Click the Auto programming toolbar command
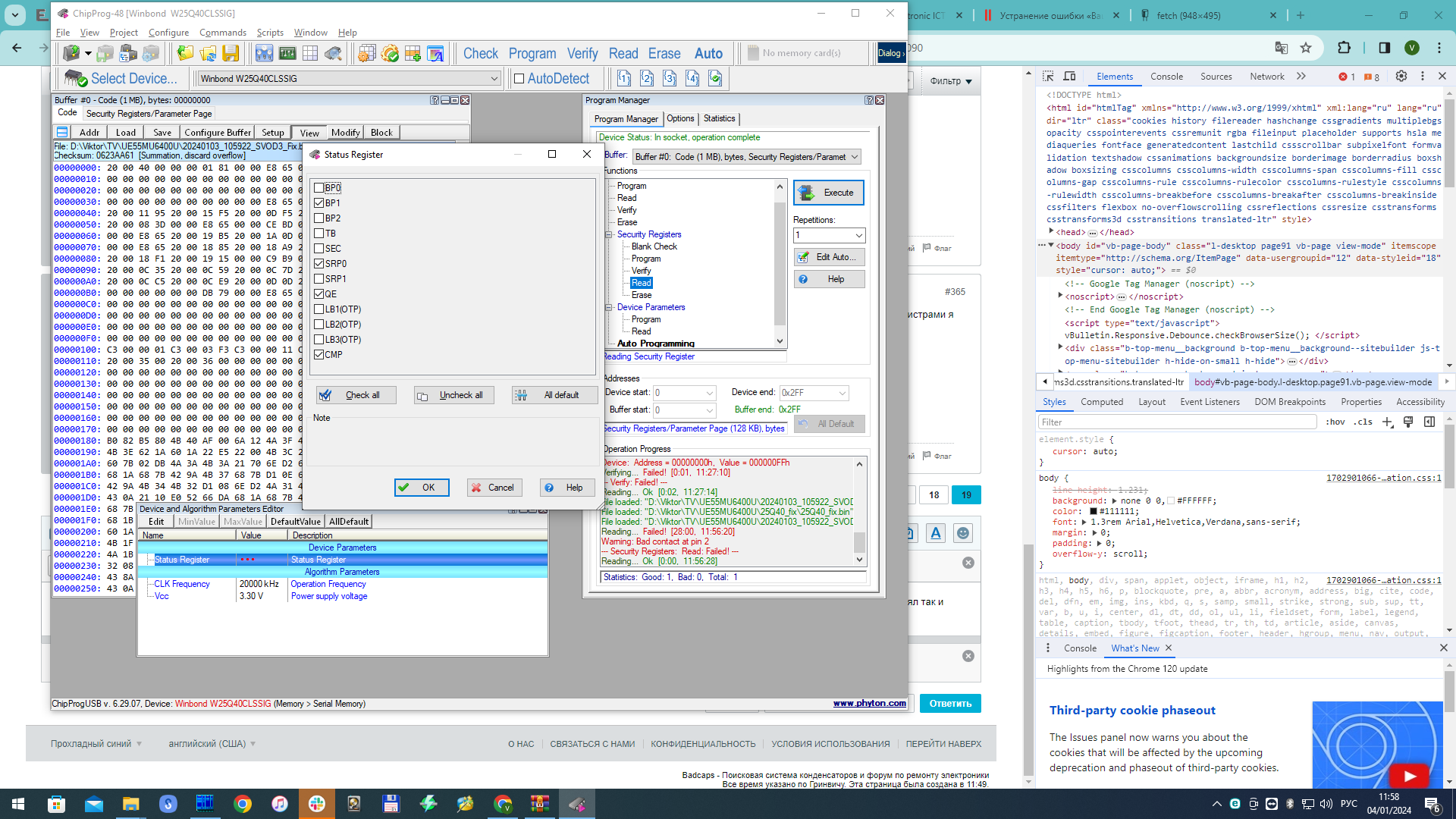 (x=708, y=53)
